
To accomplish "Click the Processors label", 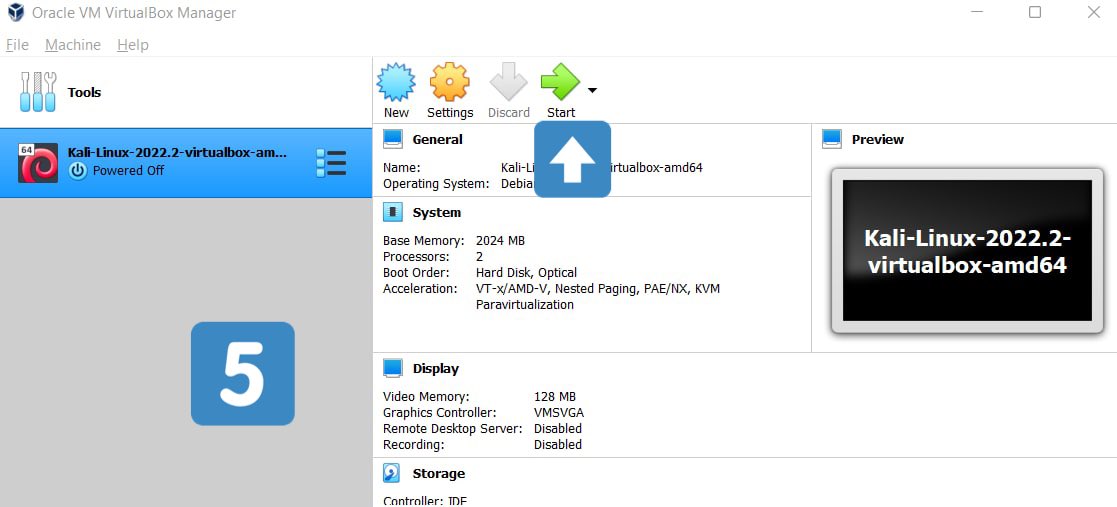I will [x=416, y=256].
